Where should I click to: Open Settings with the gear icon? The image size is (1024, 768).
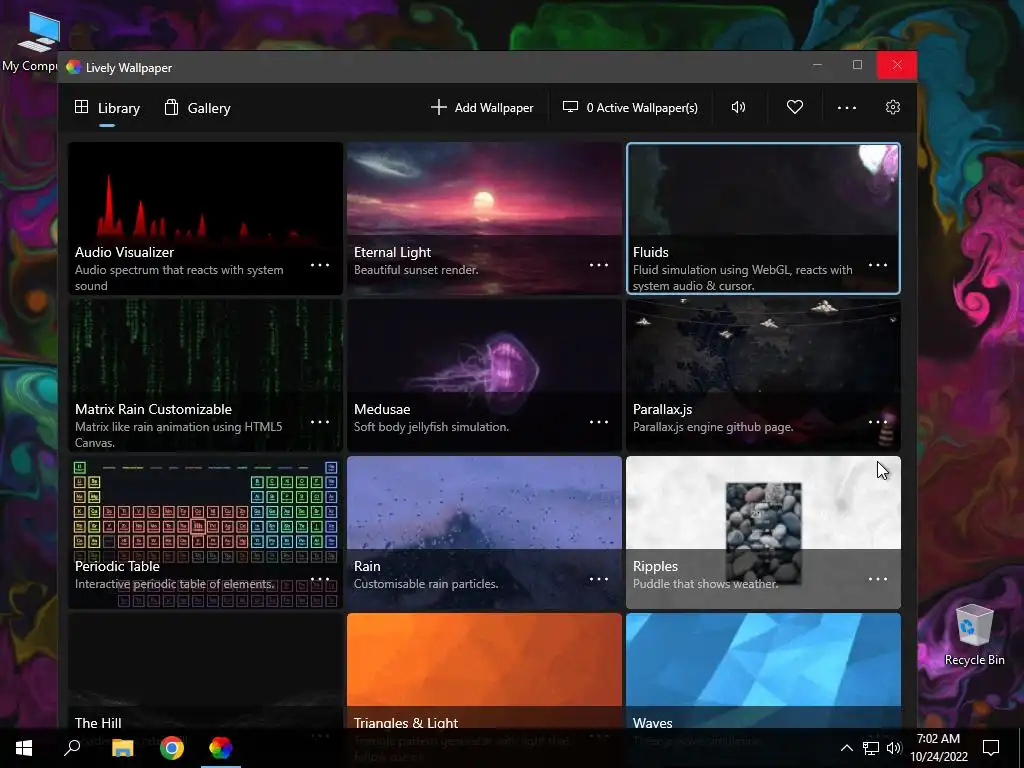893,107
